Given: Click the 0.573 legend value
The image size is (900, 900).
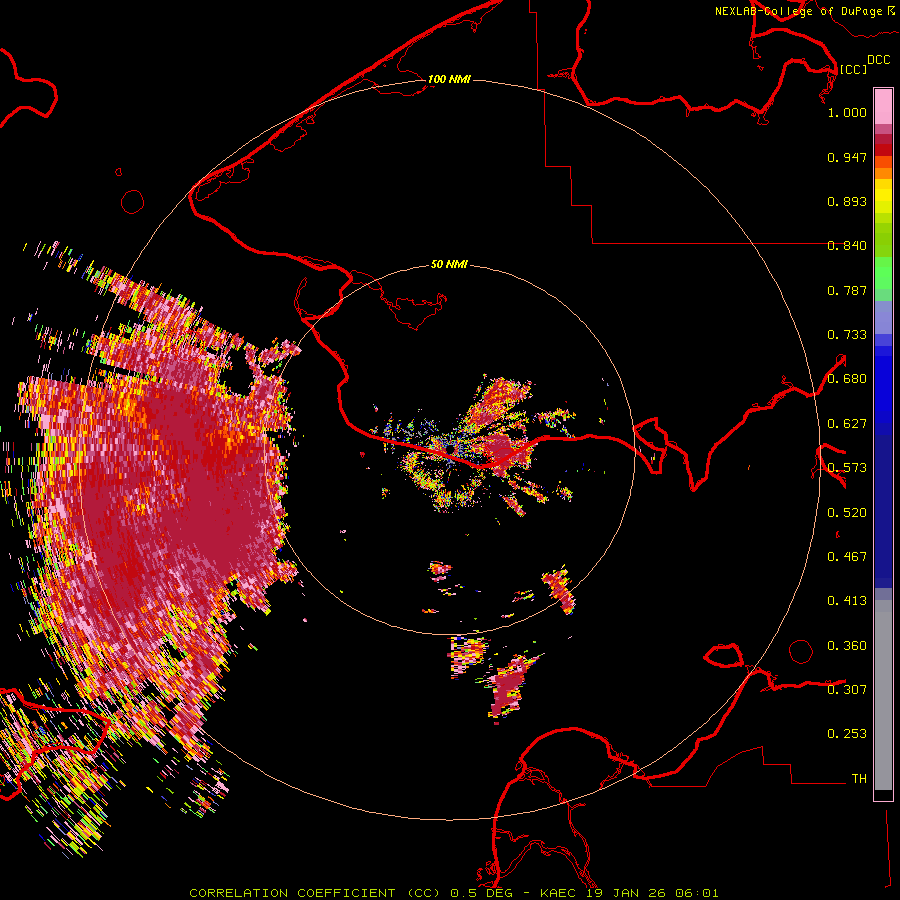Looking at the screenshot, I should 847,468.
